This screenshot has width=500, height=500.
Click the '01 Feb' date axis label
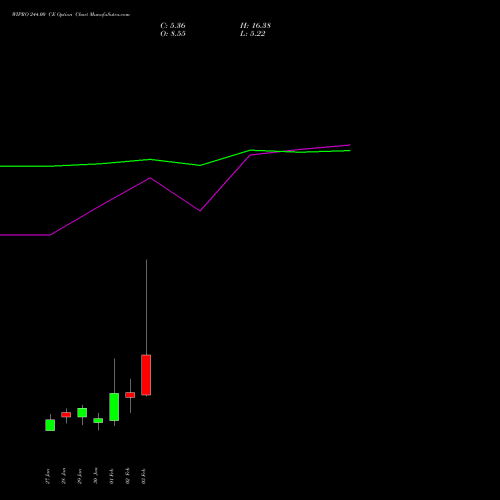pos(111,476)
